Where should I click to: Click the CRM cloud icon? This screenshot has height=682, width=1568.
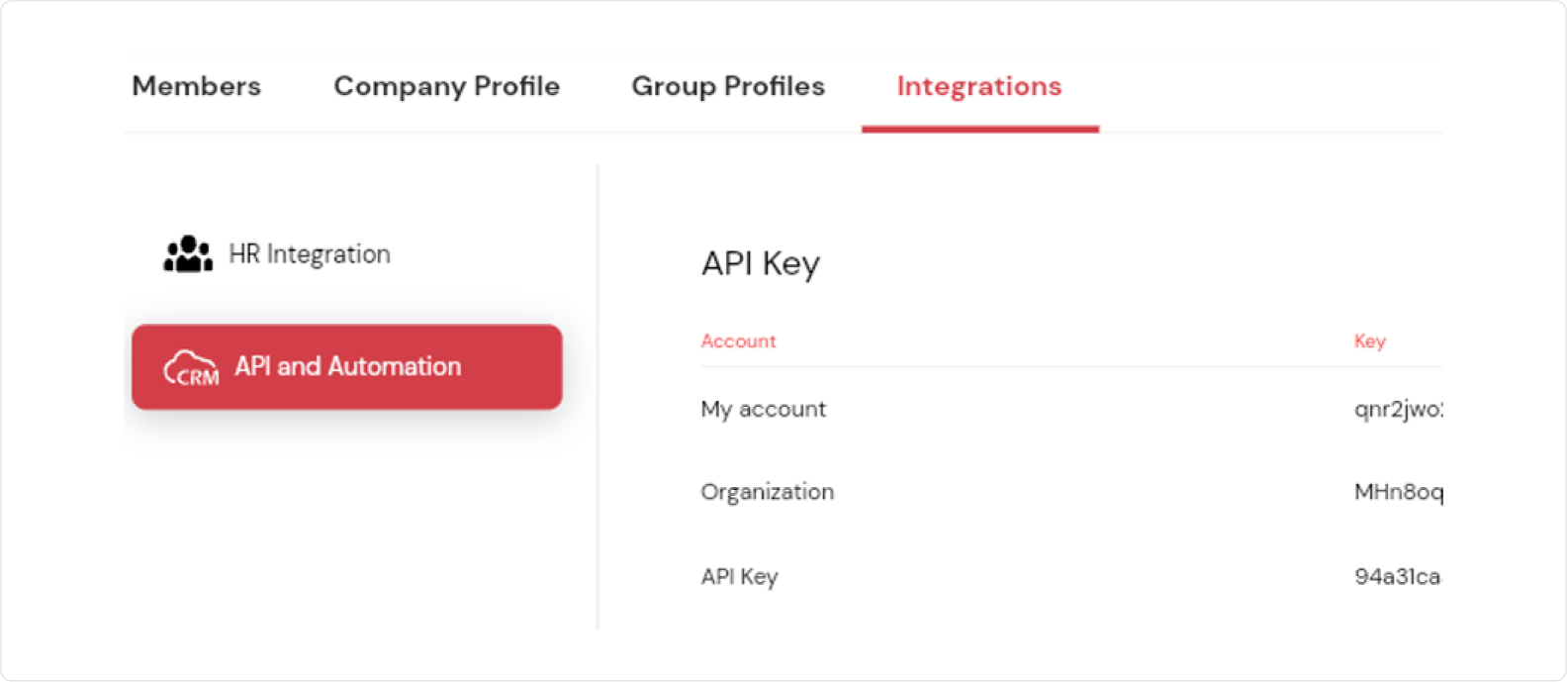(191, 367)
